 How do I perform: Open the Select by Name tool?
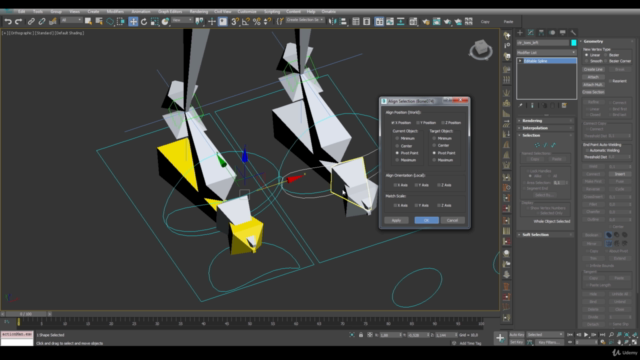point(99,21)
